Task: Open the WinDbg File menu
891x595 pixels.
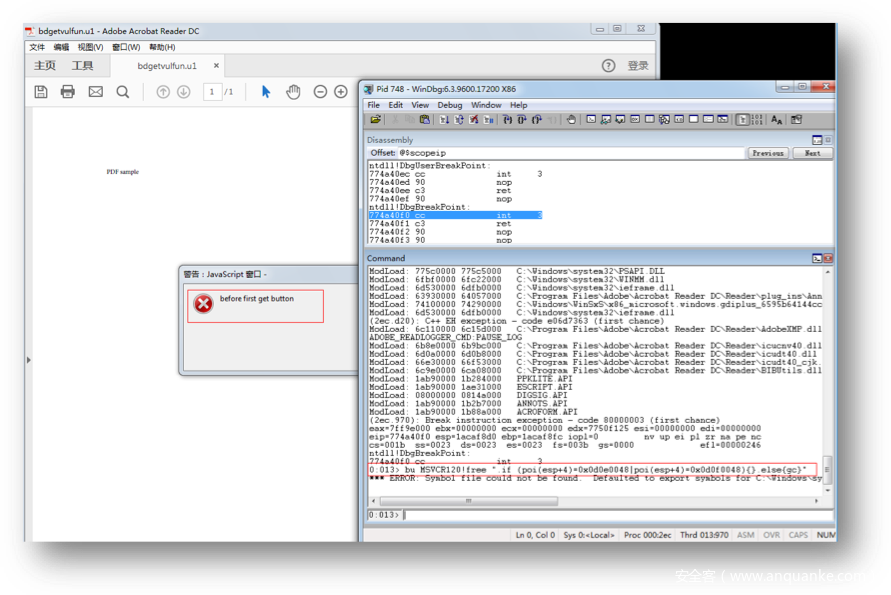Action: tap(373, 105)
